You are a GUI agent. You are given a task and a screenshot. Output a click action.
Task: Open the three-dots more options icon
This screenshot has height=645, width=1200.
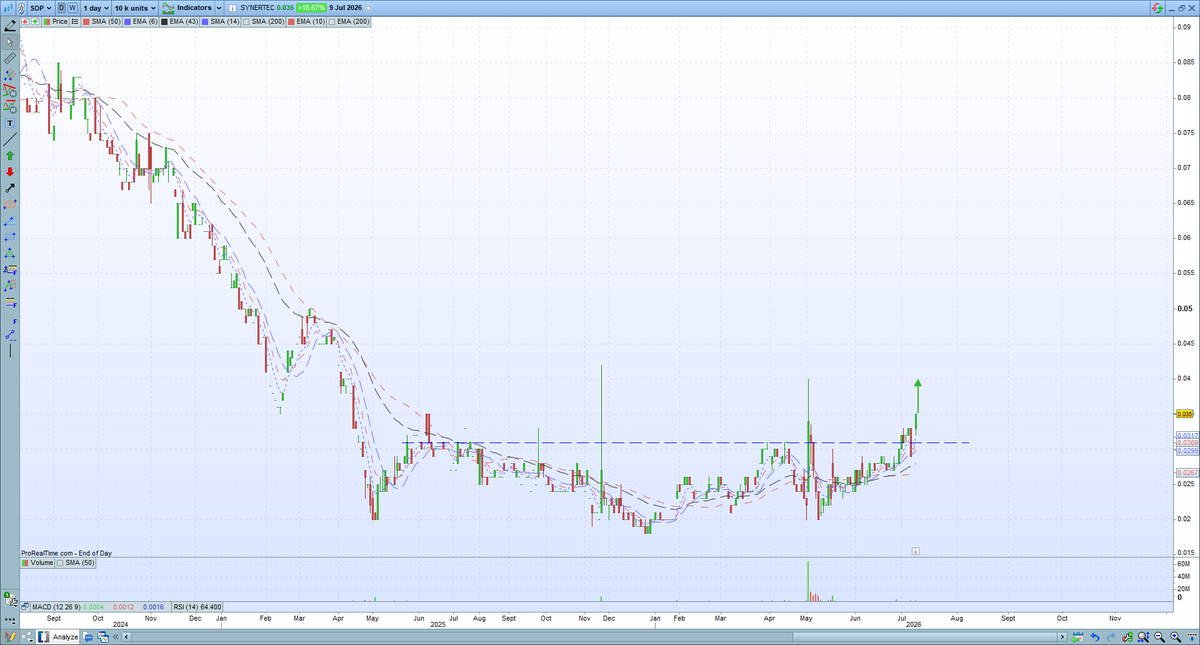10,620
